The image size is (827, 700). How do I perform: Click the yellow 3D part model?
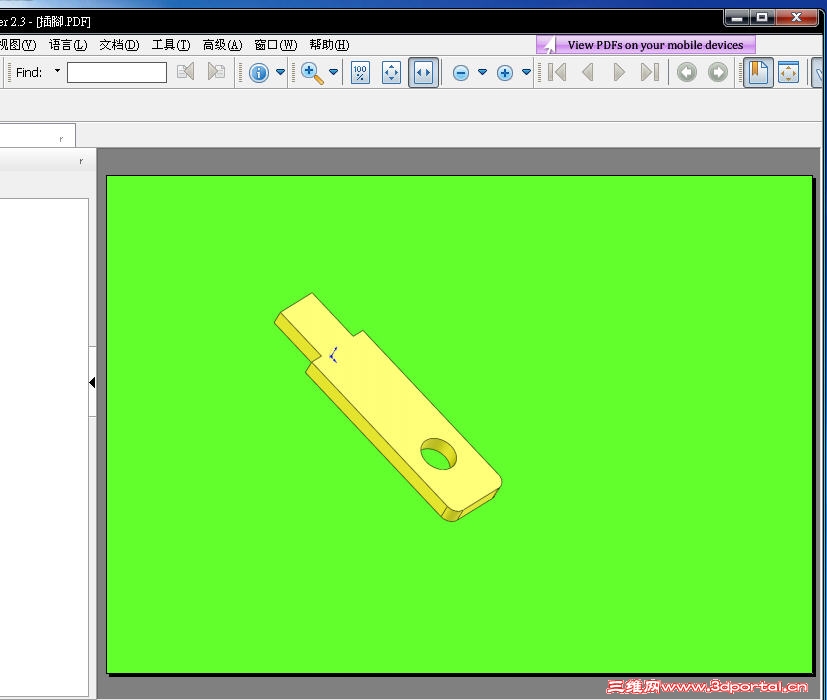coord(388,407)
